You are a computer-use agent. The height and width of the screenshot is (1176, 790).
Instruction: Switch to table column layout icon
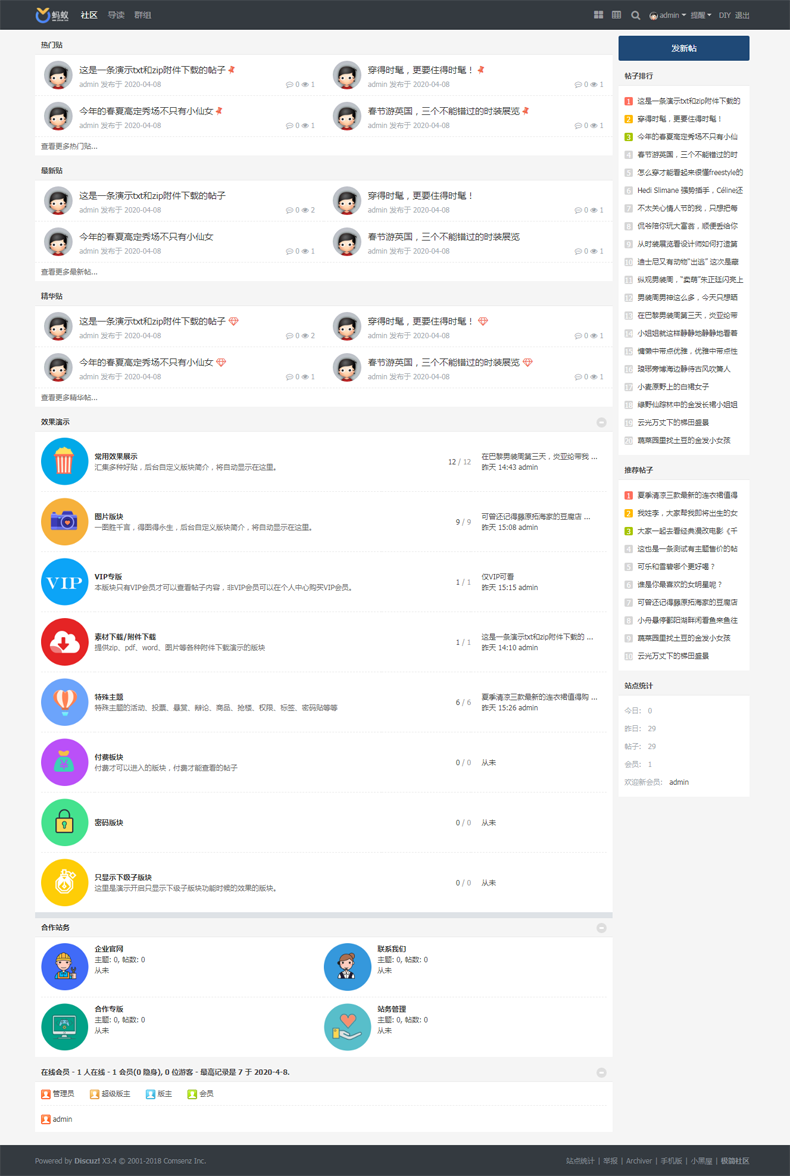(617, 15)
